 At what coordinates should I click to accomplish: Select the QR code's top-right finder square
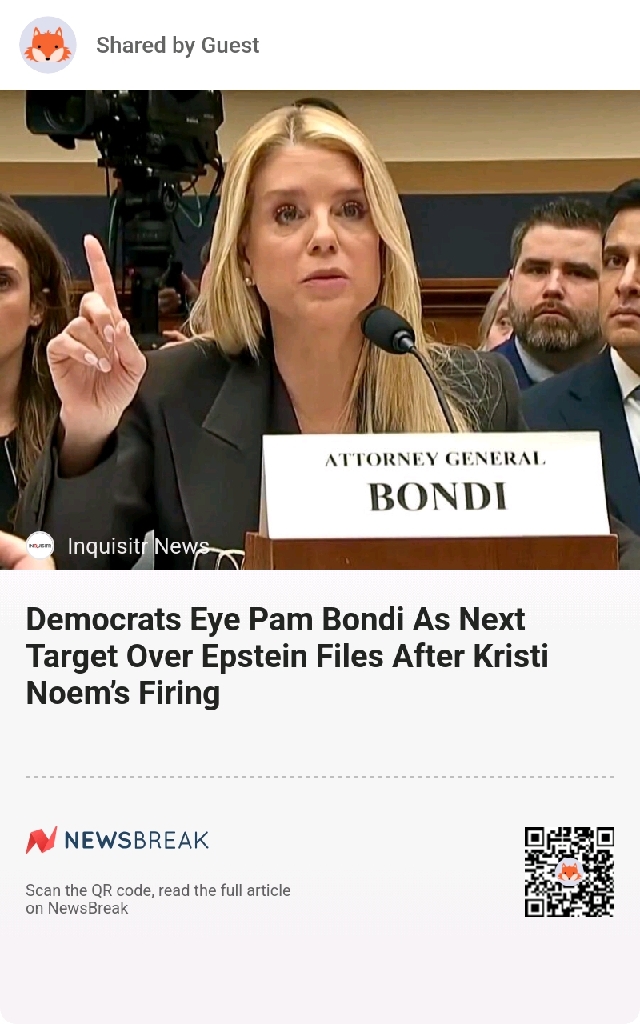pyautogui.click(x=603, y=837)
